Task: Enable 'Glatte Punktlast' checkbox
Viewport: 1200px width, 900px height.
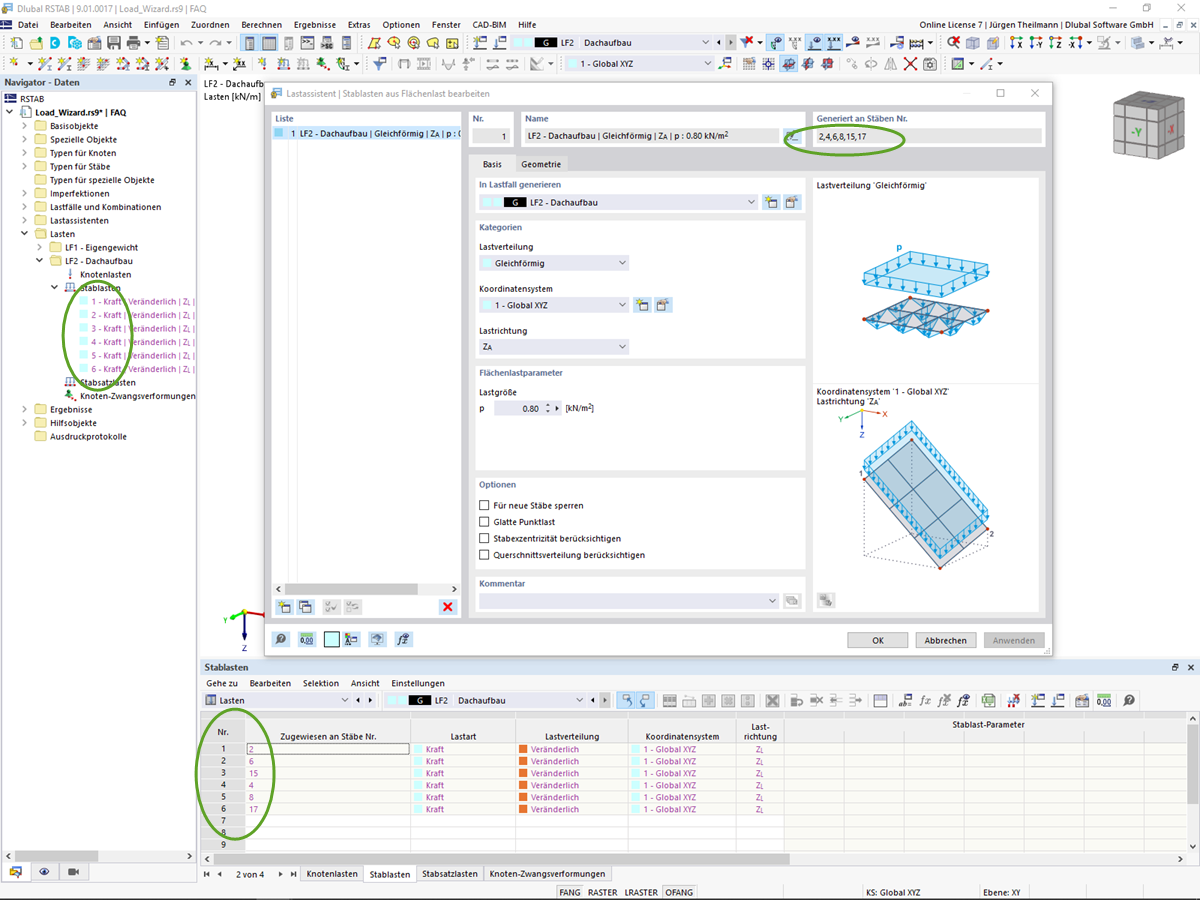Action: pyautogui.click(x=485, y=522)
